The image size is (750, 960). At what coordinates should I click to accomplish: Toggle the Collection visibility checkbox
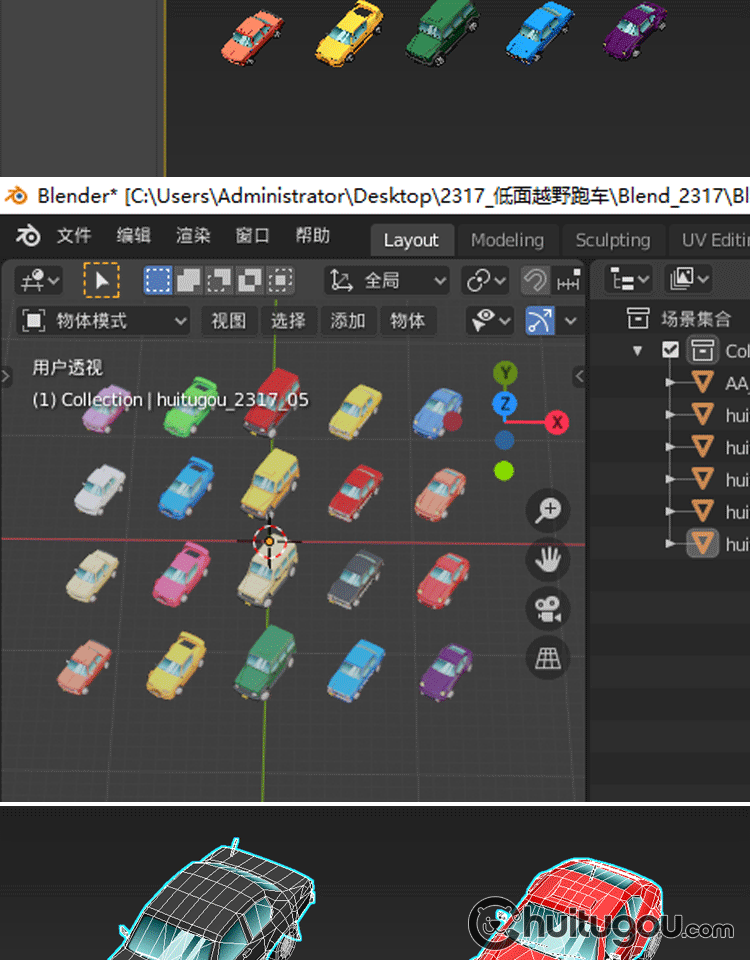point(670,350)
